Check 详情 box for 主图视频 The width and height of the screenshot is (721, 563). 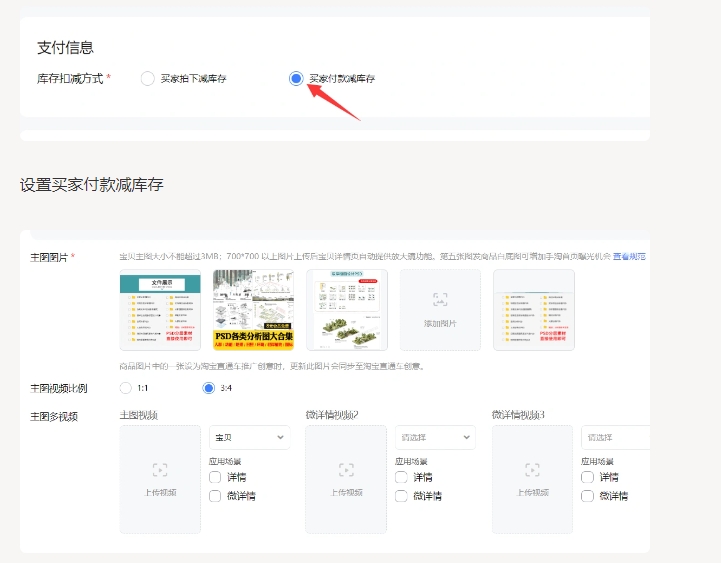215,477
